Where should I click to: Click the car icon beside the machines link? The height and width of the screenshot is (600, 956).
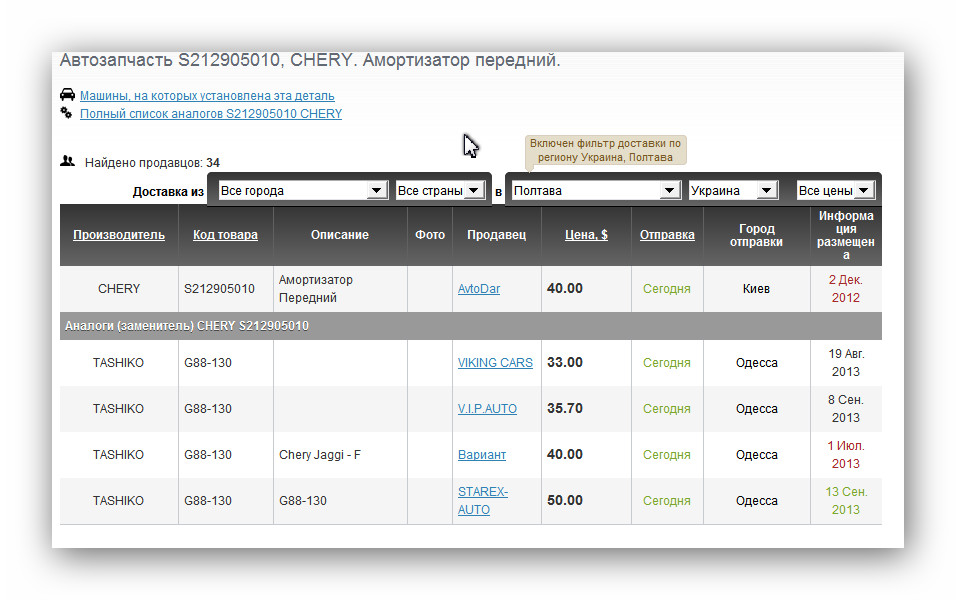tap(67, 95)
